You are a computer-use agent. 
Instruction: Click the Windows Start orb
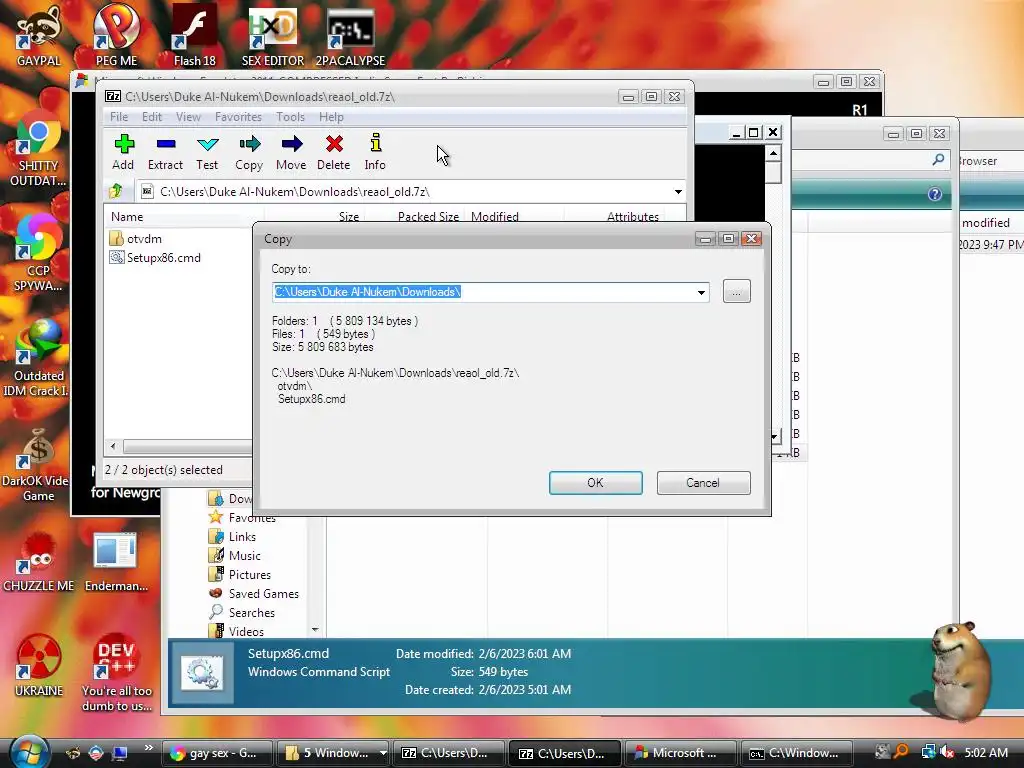[x=29, y=752]
